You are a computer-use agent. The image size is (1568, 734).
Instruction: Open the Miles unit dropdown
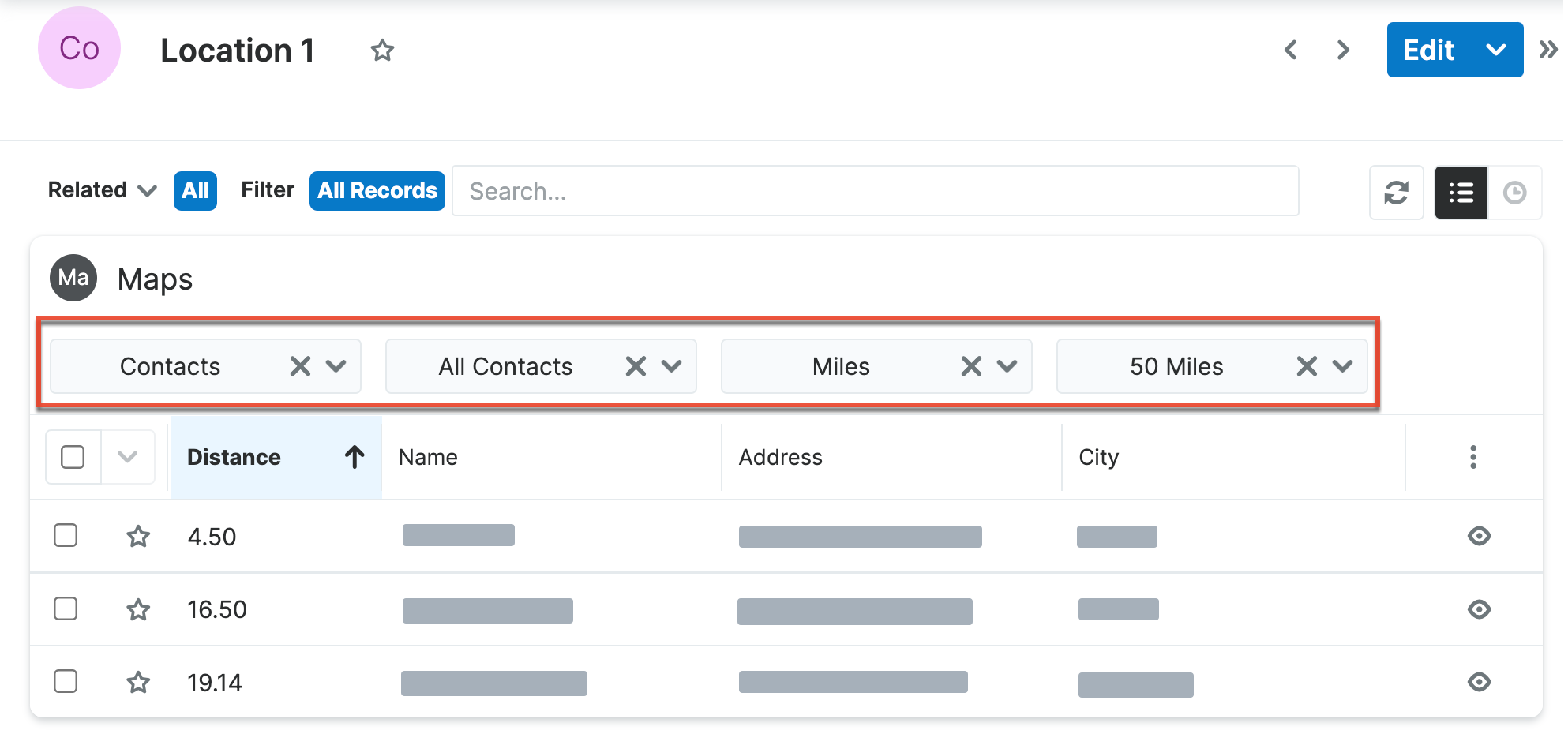1007,365
